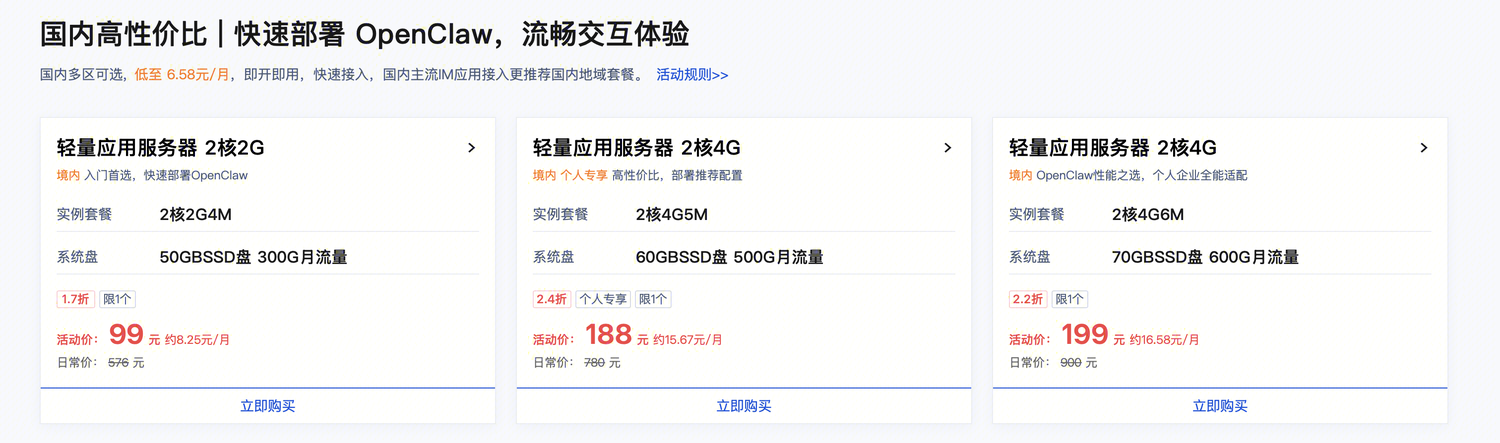
Task: Click 立即购买 under the 99元 plan
Action: point(267,406)
